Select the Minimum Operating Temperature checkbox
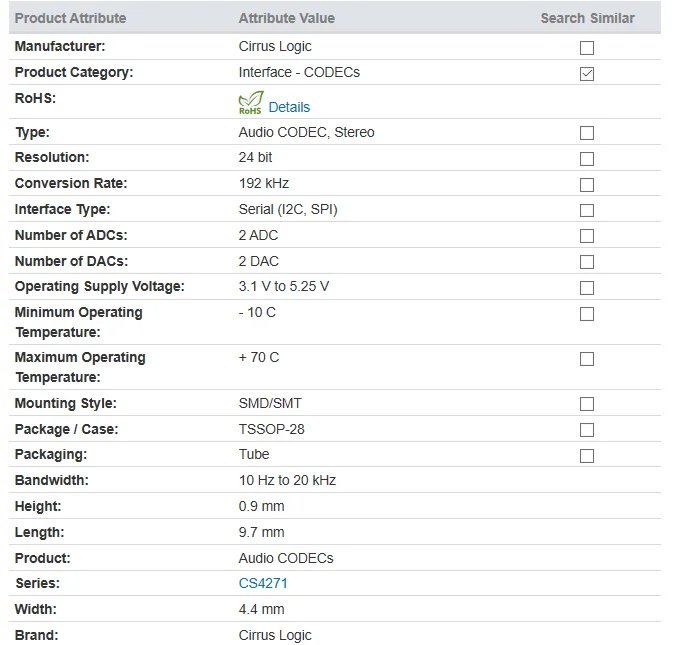 [x=587, y=314]
